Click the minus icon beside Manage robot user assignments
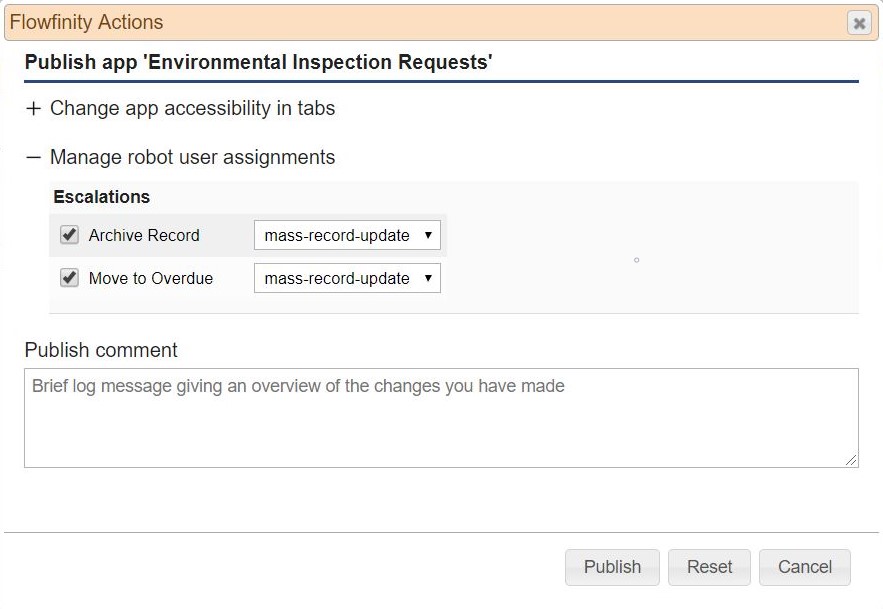This screenshot has width=883, height=609. [34, 157]
